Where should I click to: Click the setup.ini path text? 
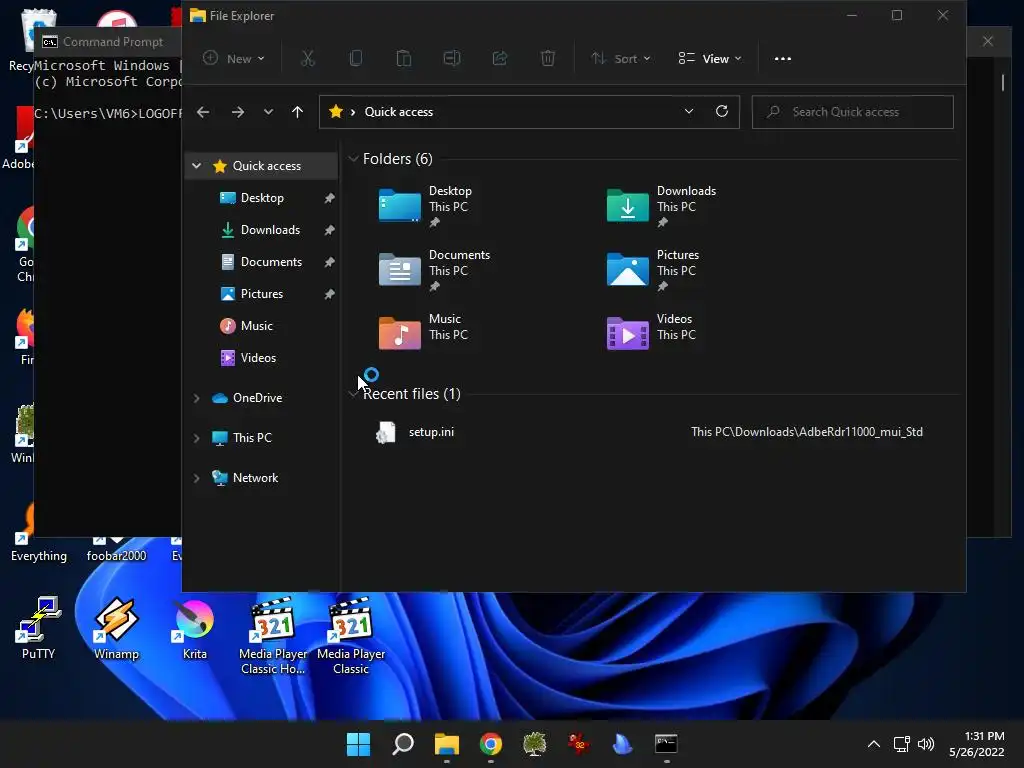coord(807,432)
